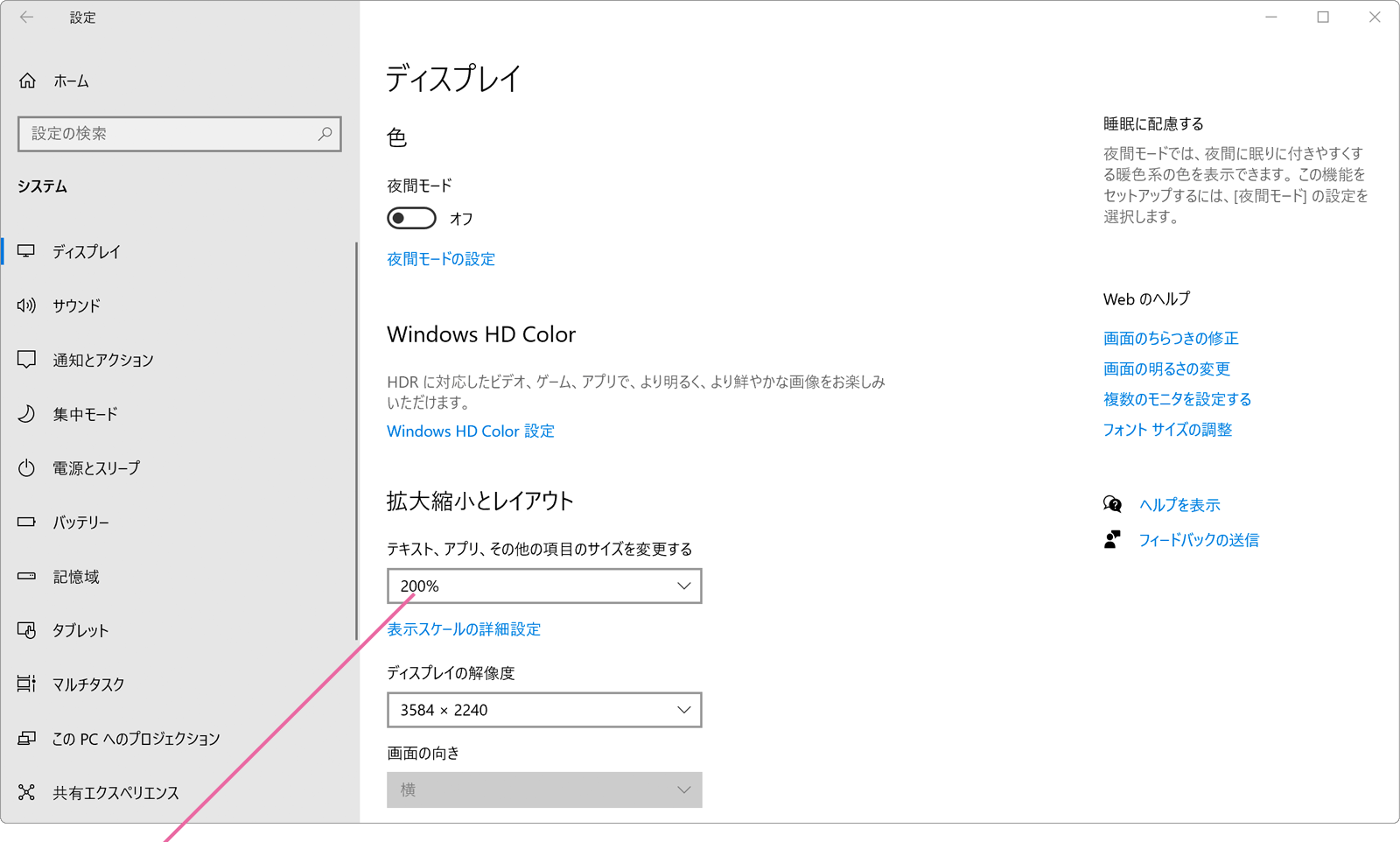This screenshot has height=842, width=1400.
Task: Open 表示スケールの詳細設定 link
Action: [x=464, y=629]
